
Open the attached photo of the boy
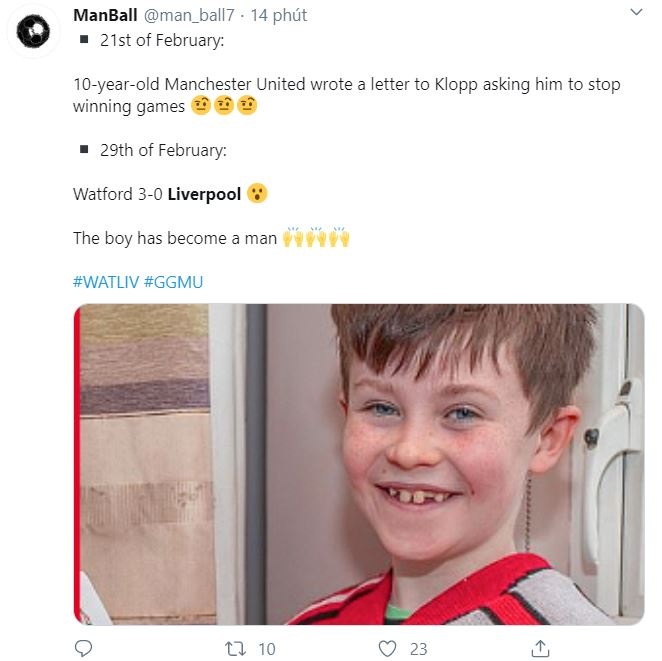coord(358,464)
